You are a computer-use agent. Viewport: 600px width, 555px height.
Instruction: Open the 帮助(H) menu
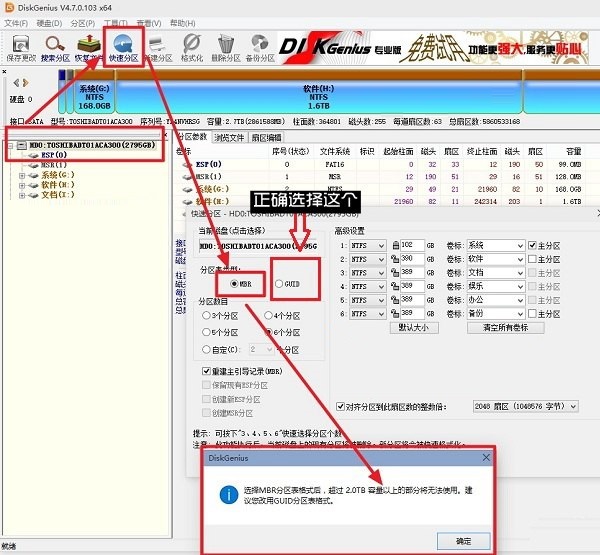click(183, 23)
